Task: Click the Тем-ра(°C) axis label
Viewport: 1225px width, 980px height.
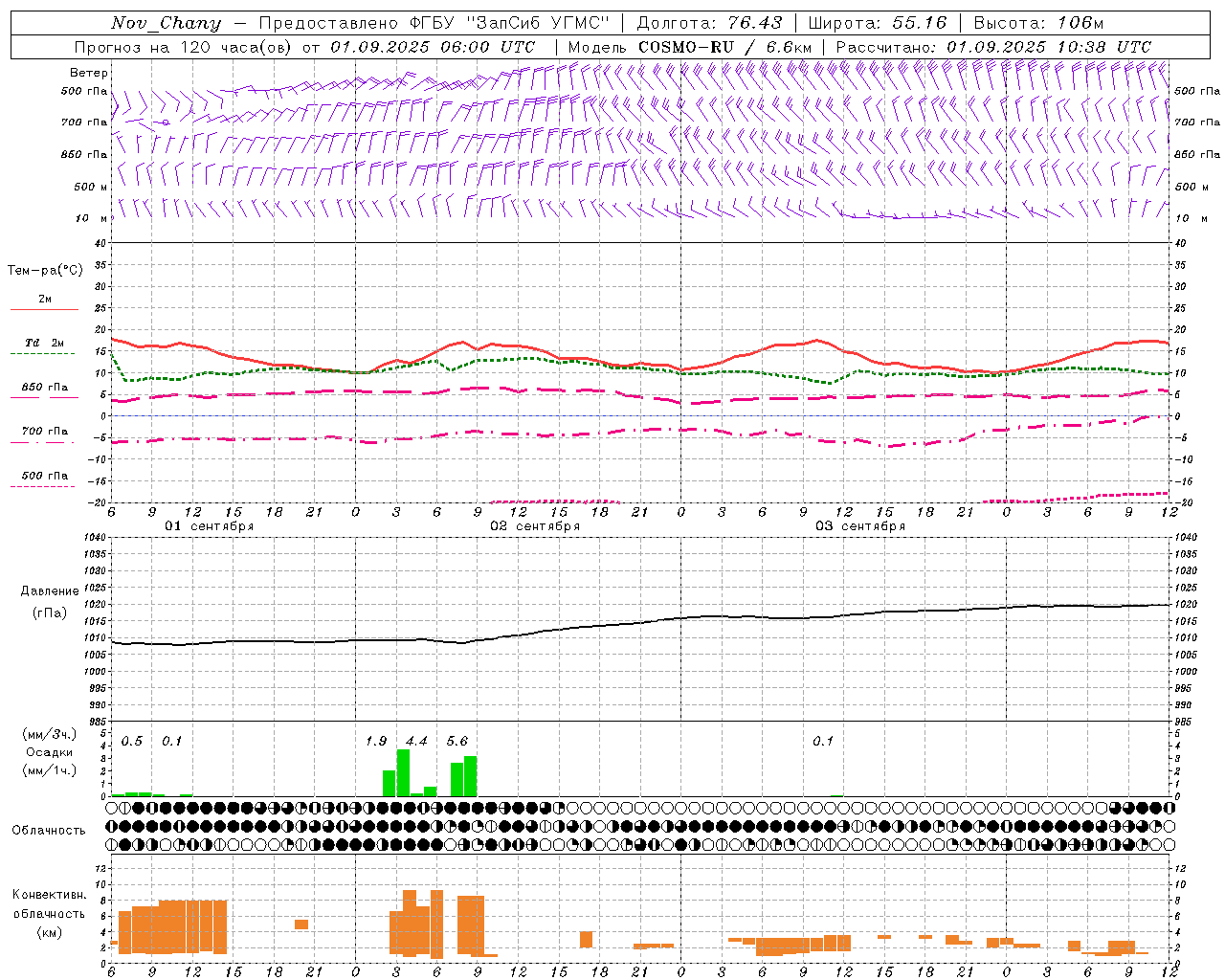Action: click(45, 271)
